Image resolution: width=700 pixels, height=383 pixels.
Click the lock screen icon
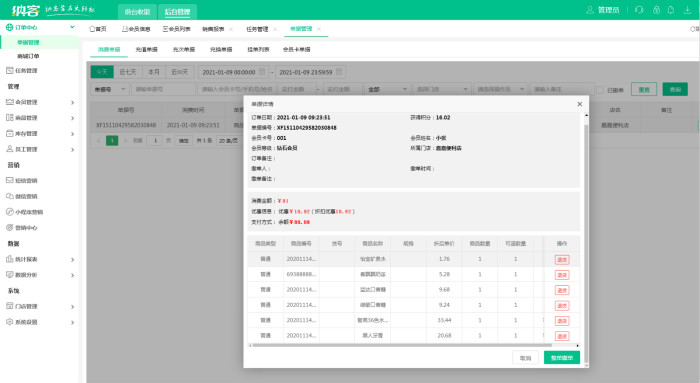(x=656, y=10)
